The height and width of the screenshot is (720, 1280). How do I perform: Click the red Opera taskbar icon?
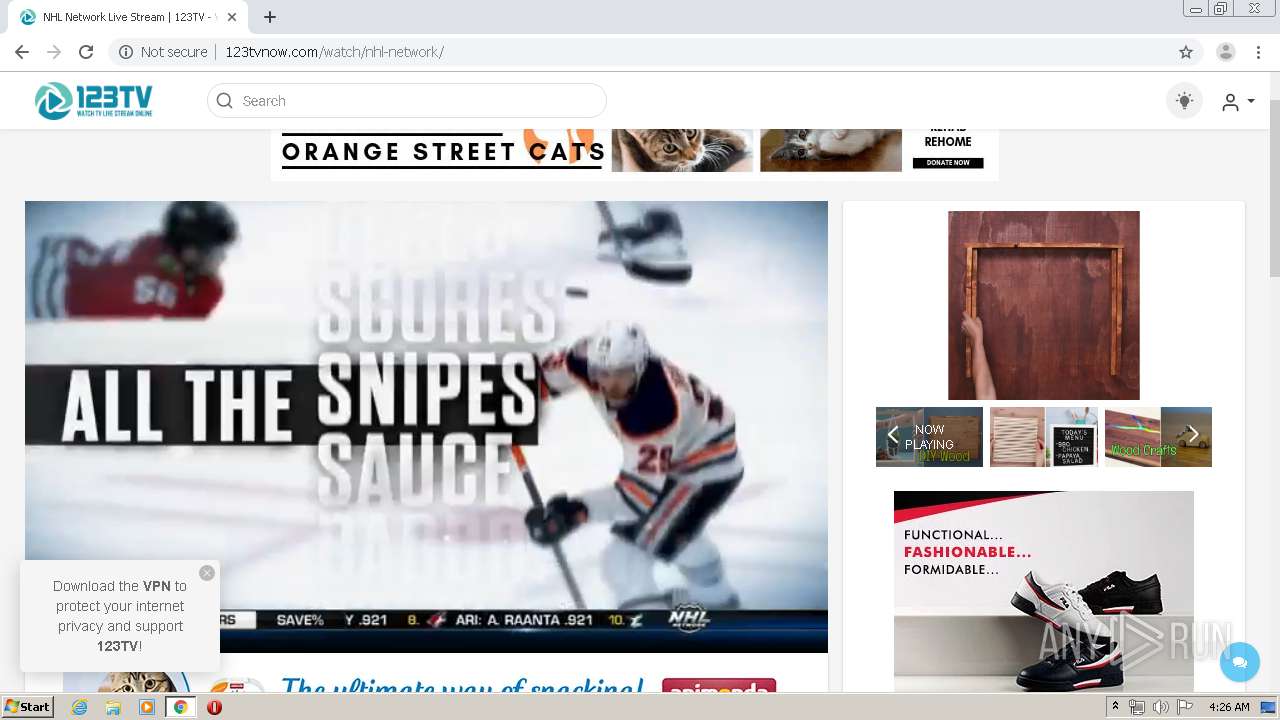tap(214, 707)
